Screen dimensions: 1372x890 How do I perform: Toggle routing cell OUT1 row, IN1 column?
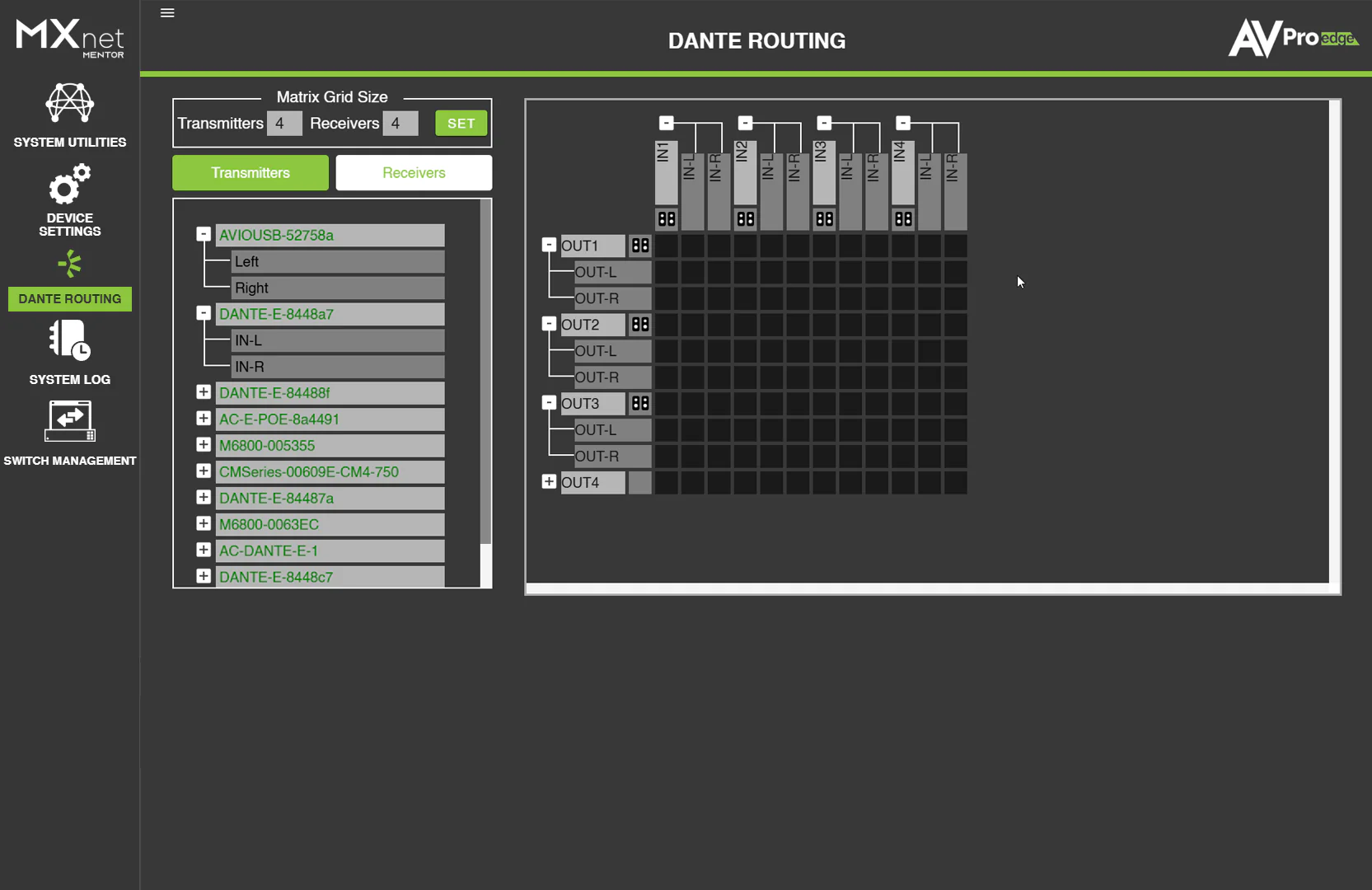tap(667, 246)
